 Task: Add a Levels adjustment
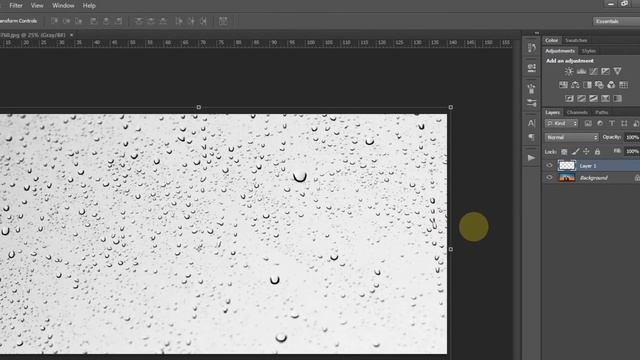[x=581, y=71]
